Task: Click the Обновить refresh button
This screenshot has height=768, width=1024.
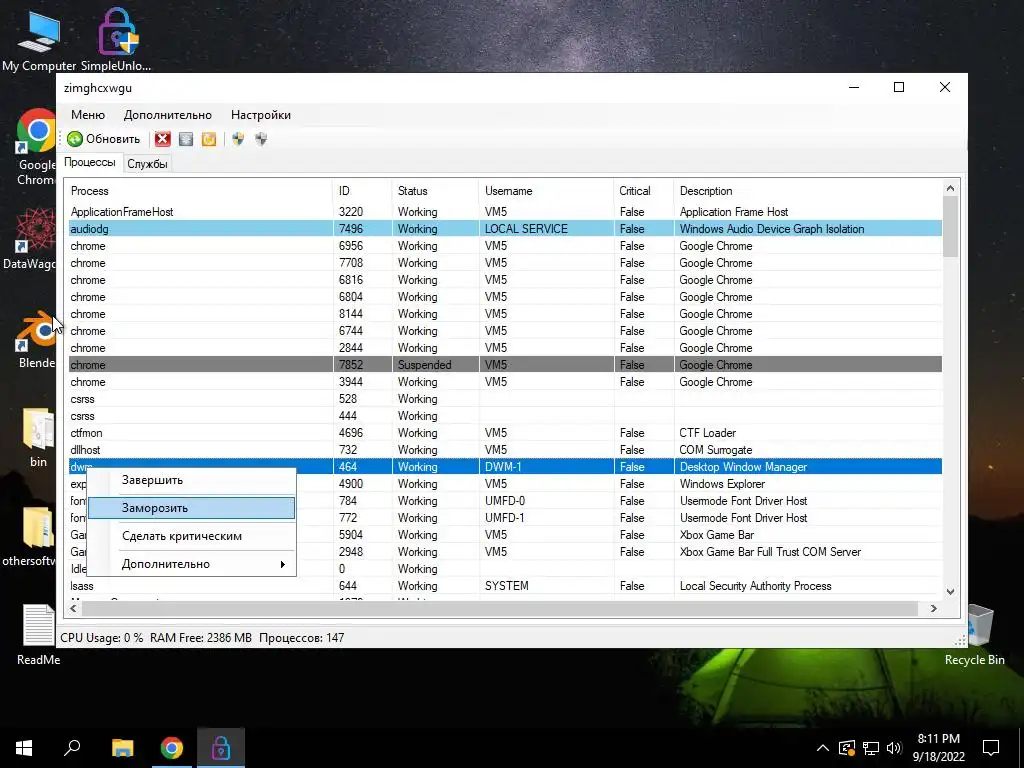Action: tap(103, 139)
